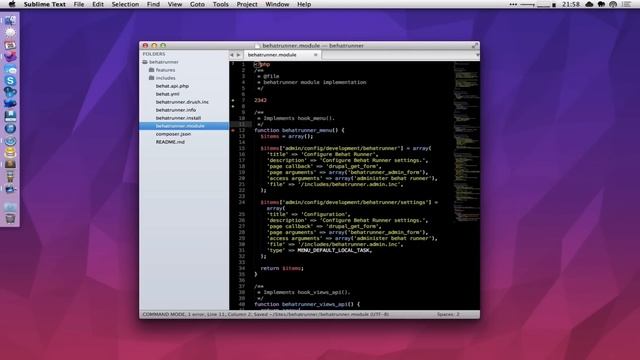
Task: Click the file icon in the title bar
Action: [257, 46]
